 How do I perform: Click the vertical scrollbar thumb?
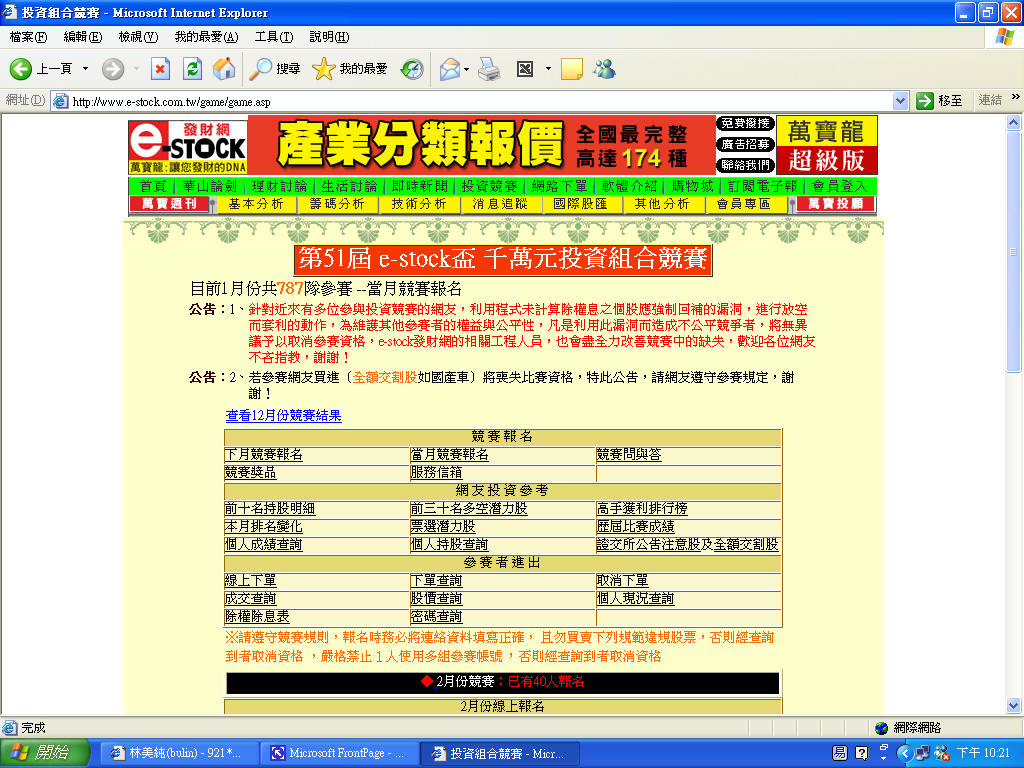coord(1014,251)
